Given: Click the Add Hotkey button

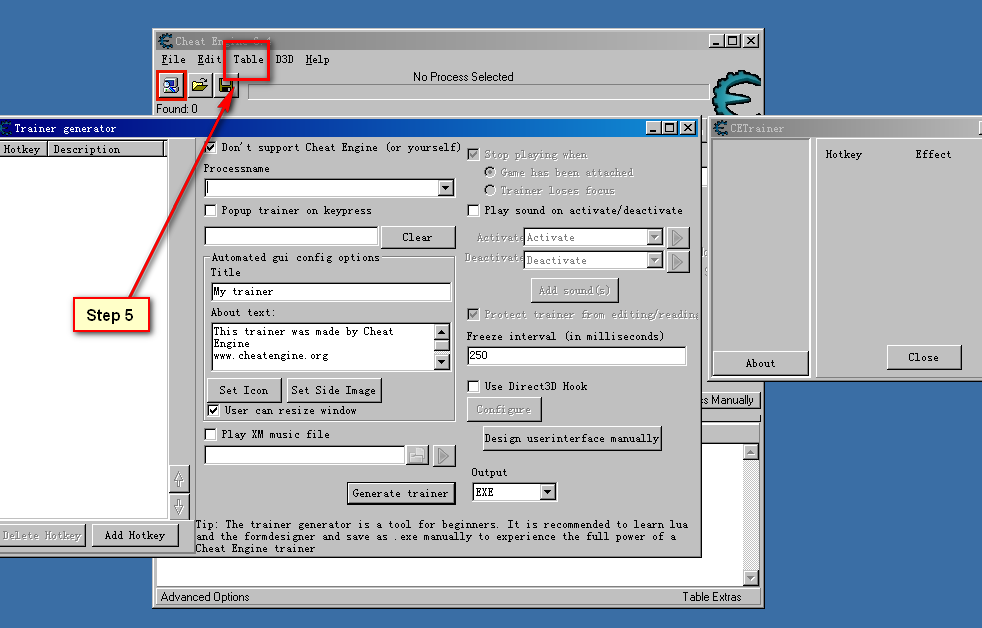Looking at the screenshot, I should (135, 535).
